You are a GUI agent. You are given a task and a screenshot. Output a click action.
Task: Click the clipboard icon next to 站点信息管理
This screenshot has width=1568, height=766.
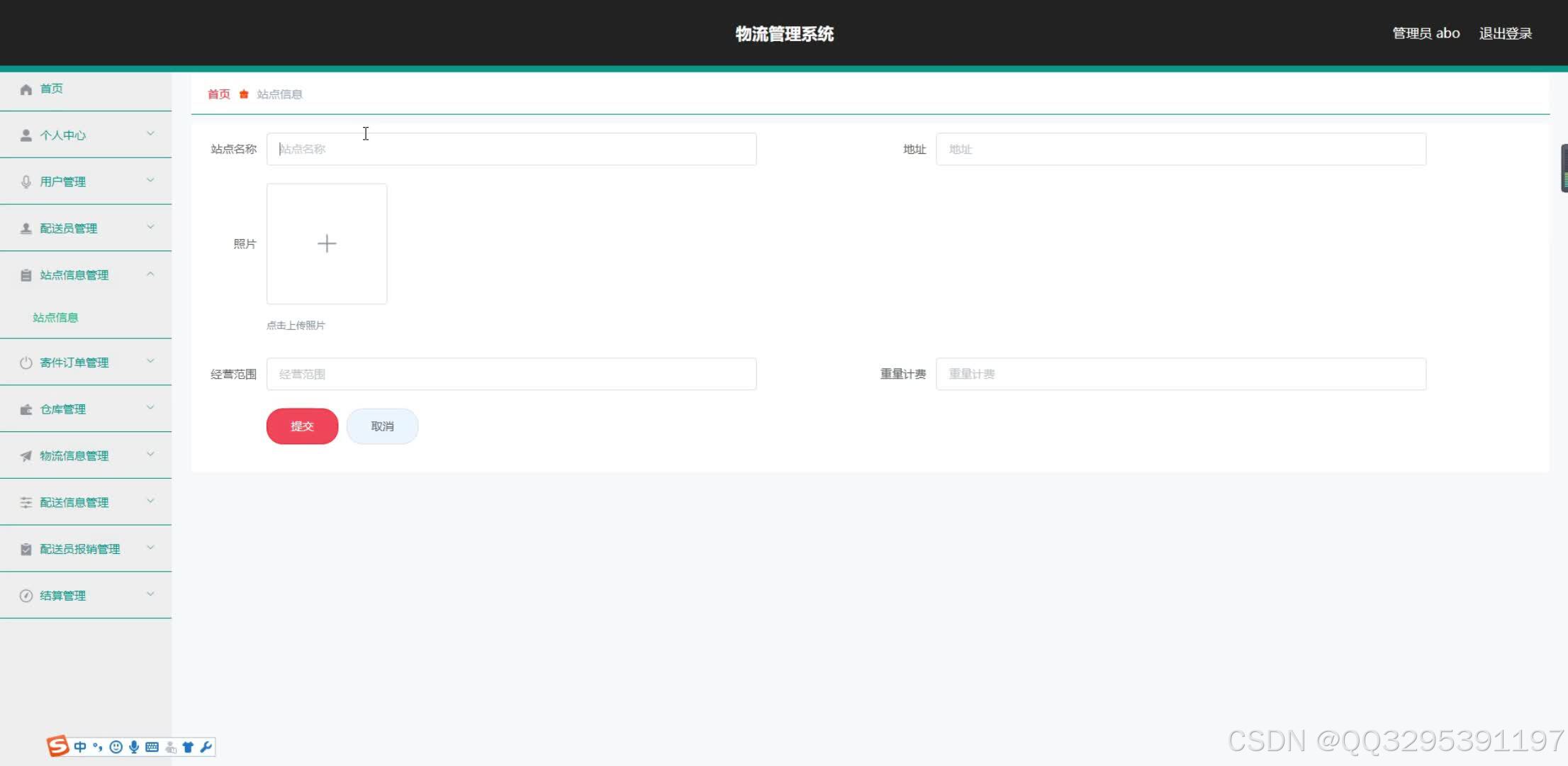pos(26,275)
